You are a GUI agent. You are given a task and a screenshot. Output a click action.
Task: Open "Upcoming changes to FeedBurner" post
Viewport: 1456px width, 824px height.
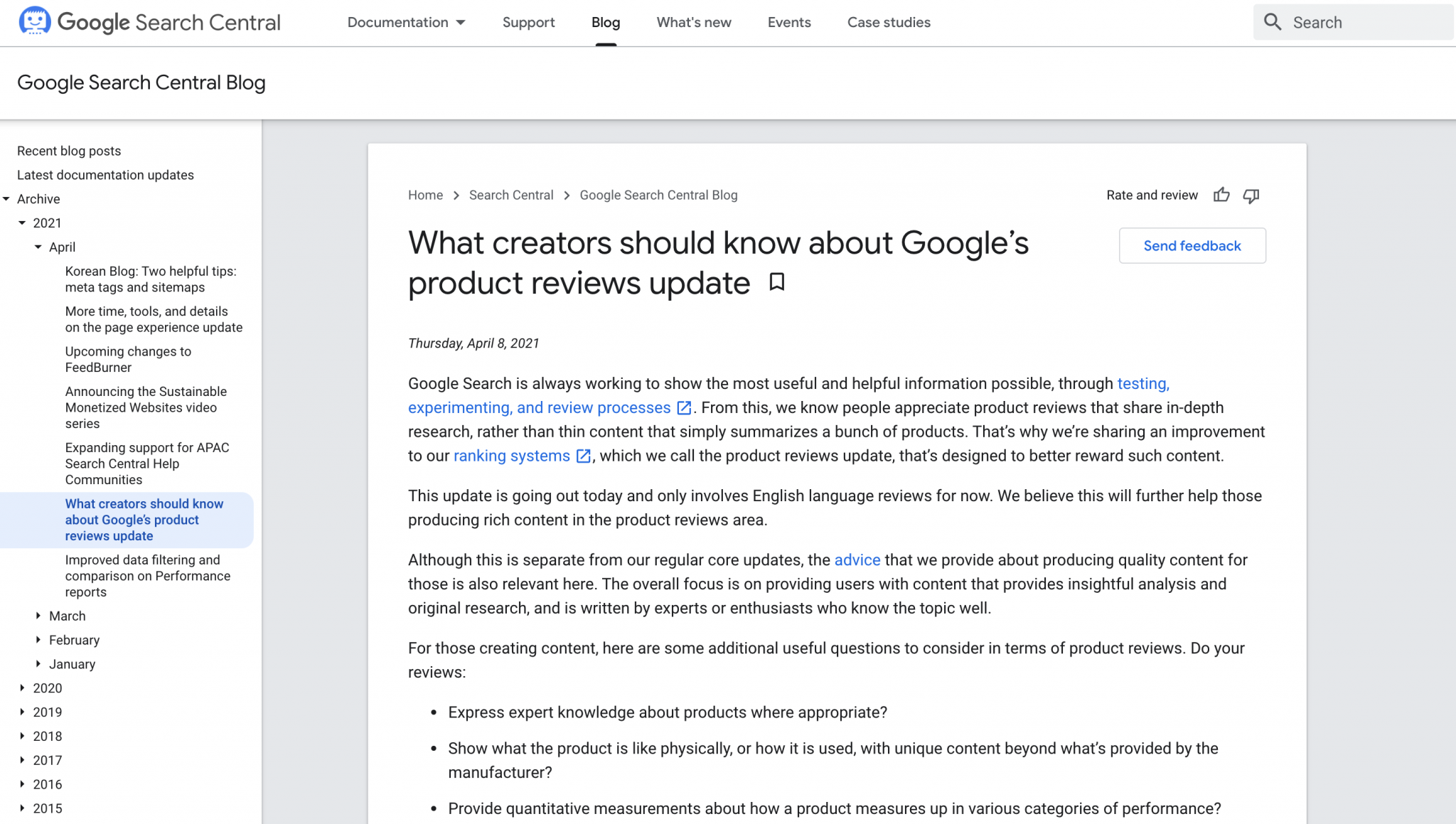click(x=128, y=359)
